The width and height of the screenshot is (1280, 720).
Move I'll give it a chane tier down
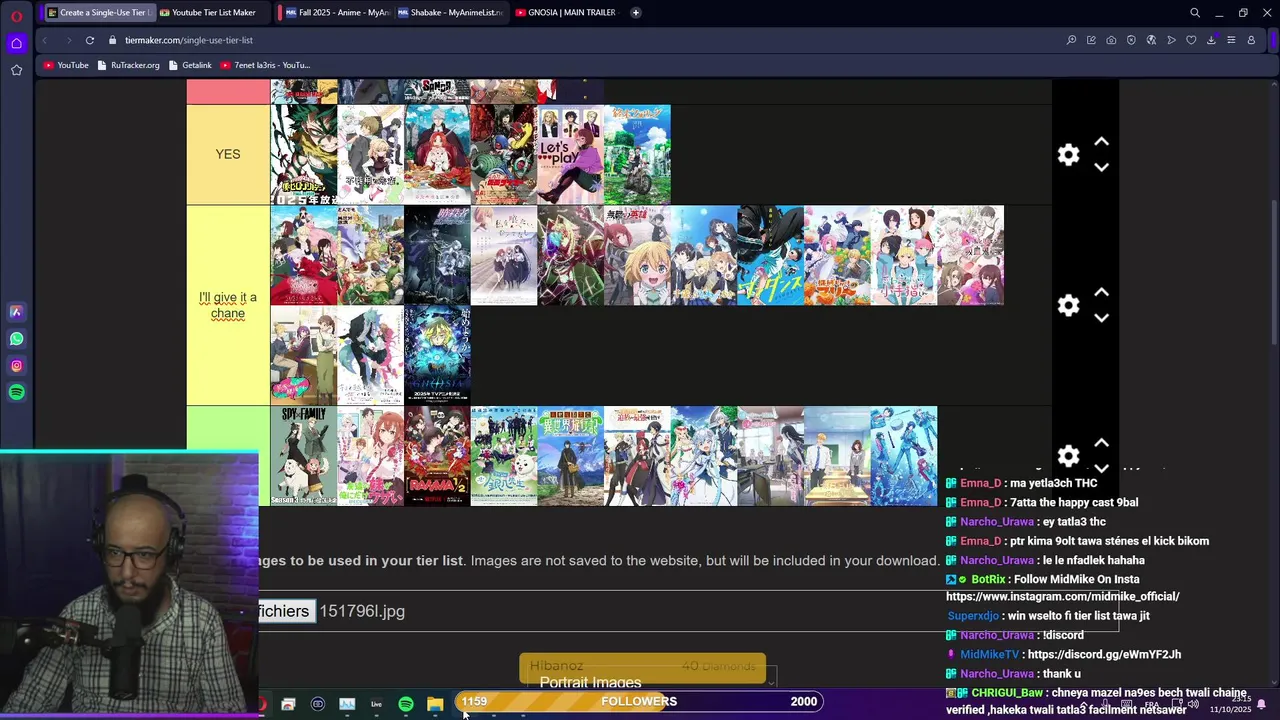click(x=1101, y=318)
